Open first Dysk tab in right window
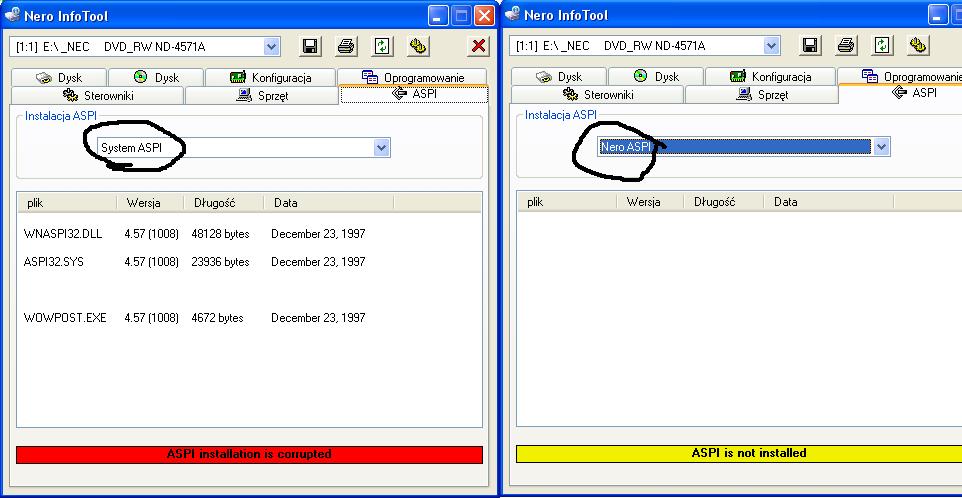The width and height of the screenshot is (962, 498). pyautogui.click(x=559, y=77)
